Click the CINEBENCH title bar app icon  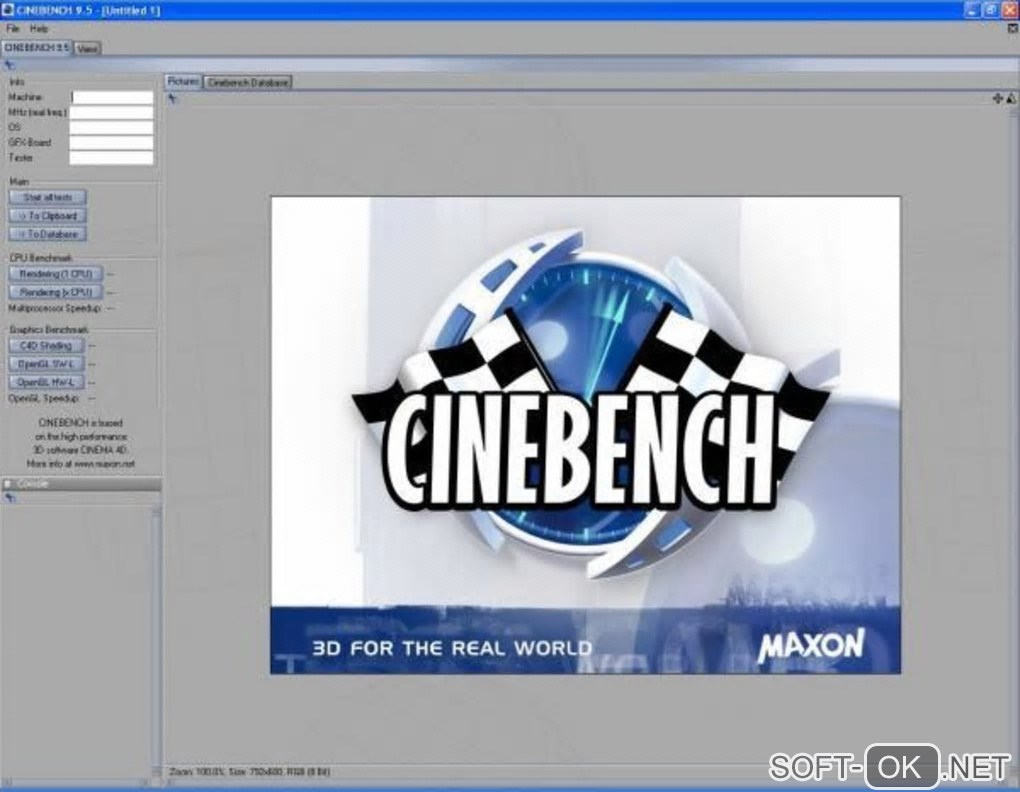(x=8, y=10)
